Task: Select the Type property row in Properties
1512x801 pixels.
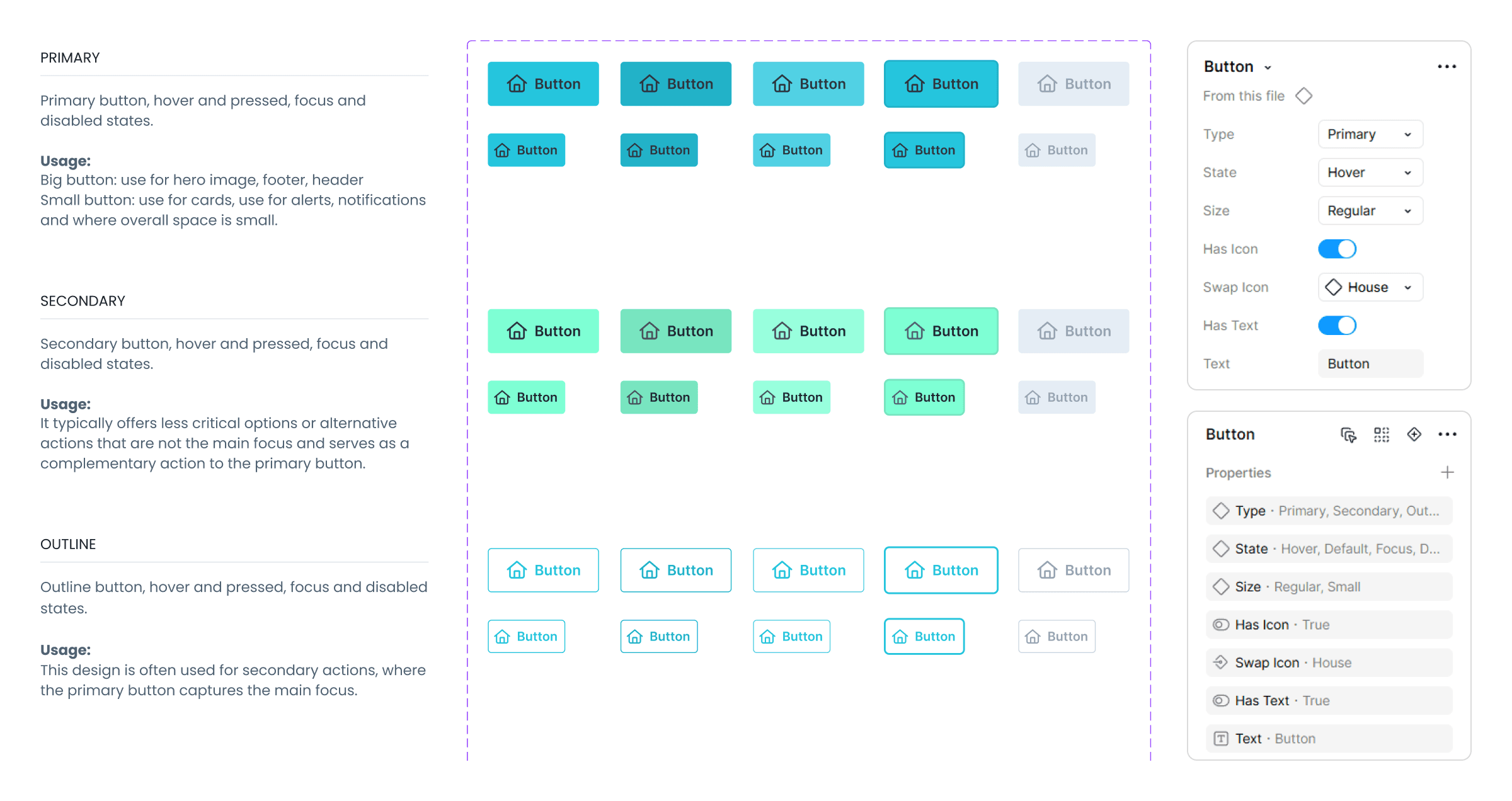Action: tap(1329, 511)
